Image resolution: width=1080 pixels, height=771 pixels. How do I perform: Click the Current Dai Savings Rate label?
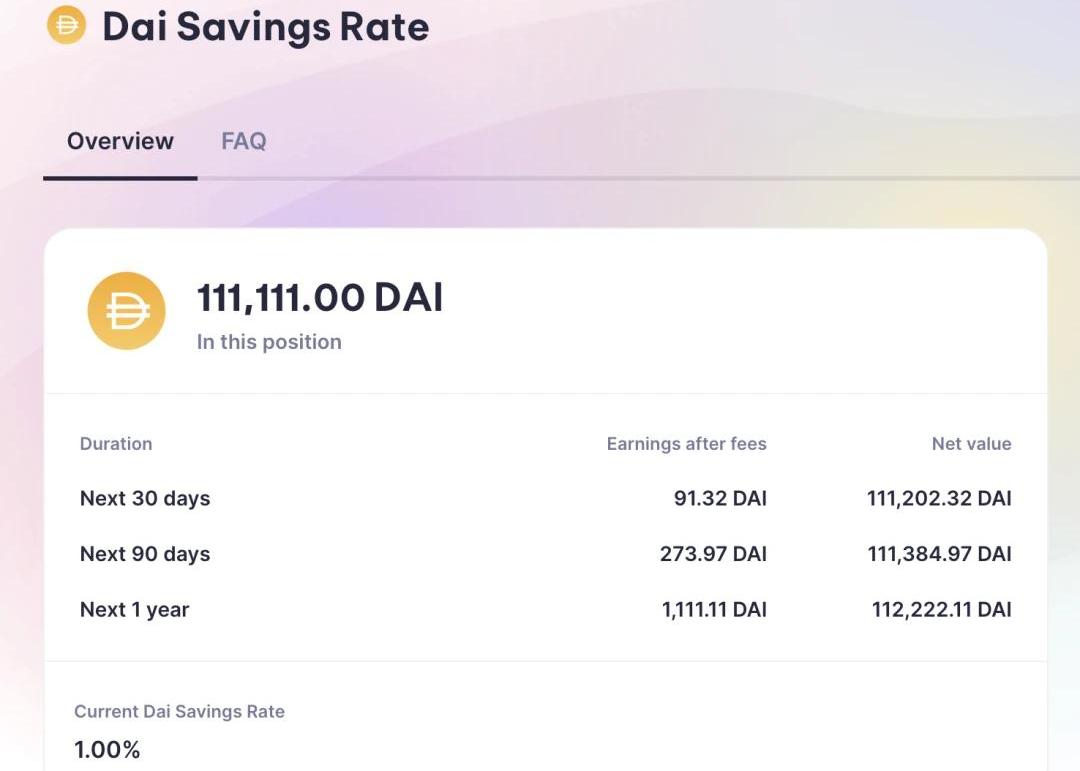point(179,712)
